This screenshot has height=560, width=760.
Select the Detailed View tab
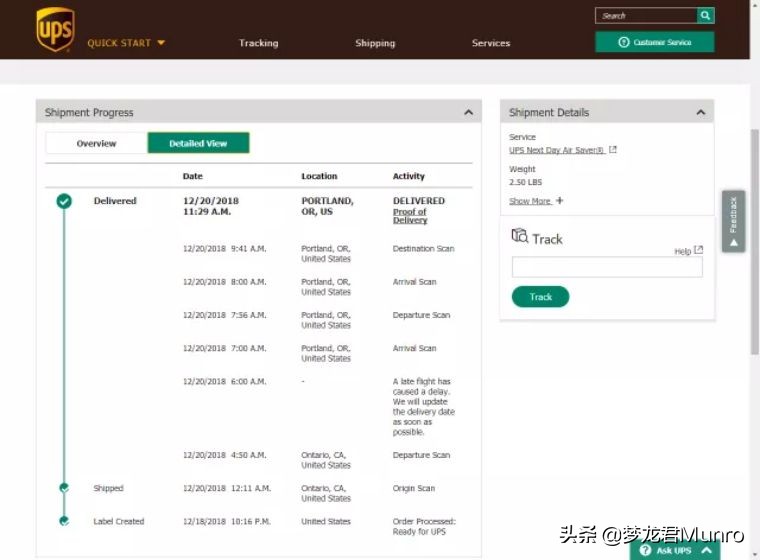(198, 143)
